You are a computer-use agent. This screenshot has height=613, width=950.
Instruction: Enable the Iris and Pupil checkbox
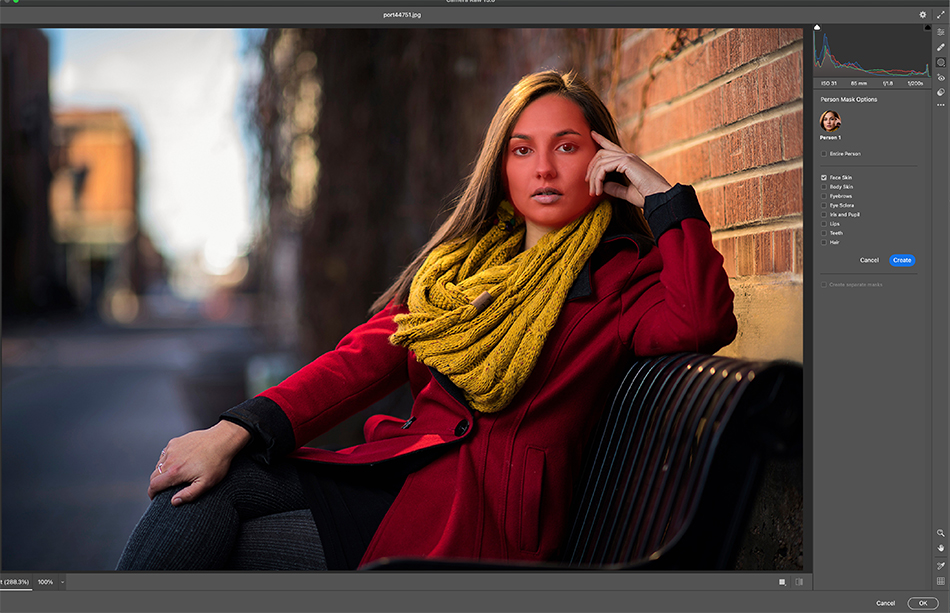pyautogui.click(x=823, y=214)
